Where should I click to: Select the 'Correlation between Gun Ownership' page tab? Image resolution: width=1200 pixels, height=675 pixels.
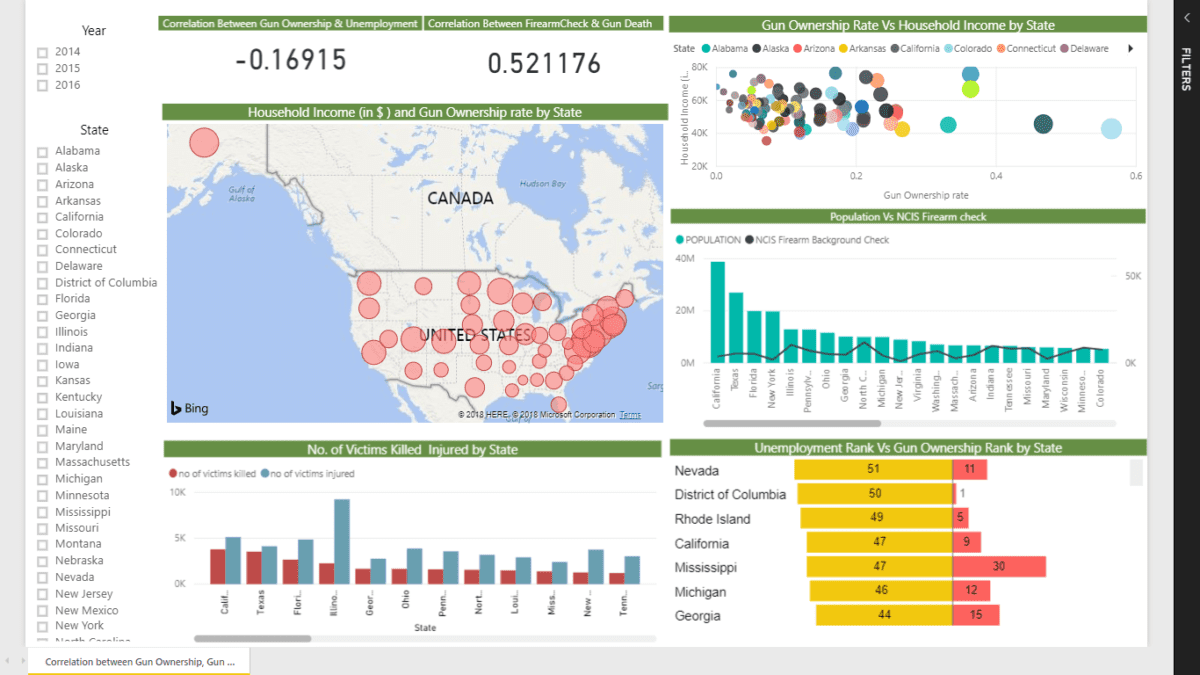[138, 661]
